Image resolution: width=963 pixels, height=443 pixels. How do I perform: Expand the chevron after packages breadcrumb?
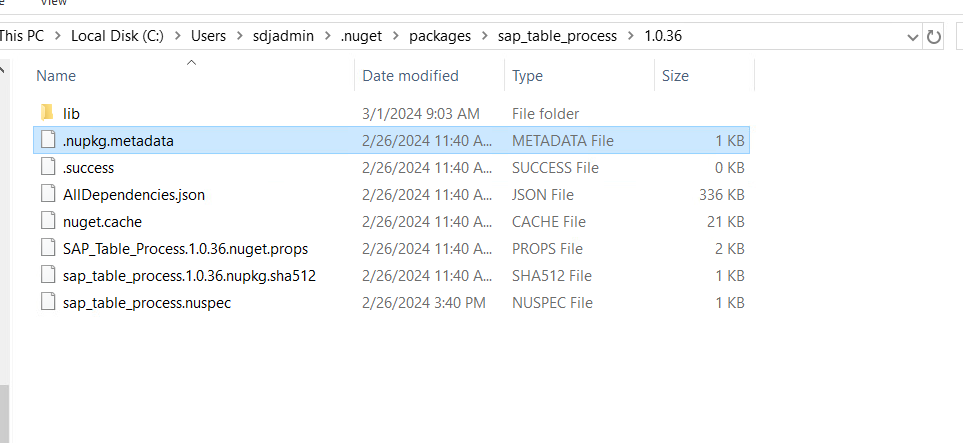coord(485,36)
